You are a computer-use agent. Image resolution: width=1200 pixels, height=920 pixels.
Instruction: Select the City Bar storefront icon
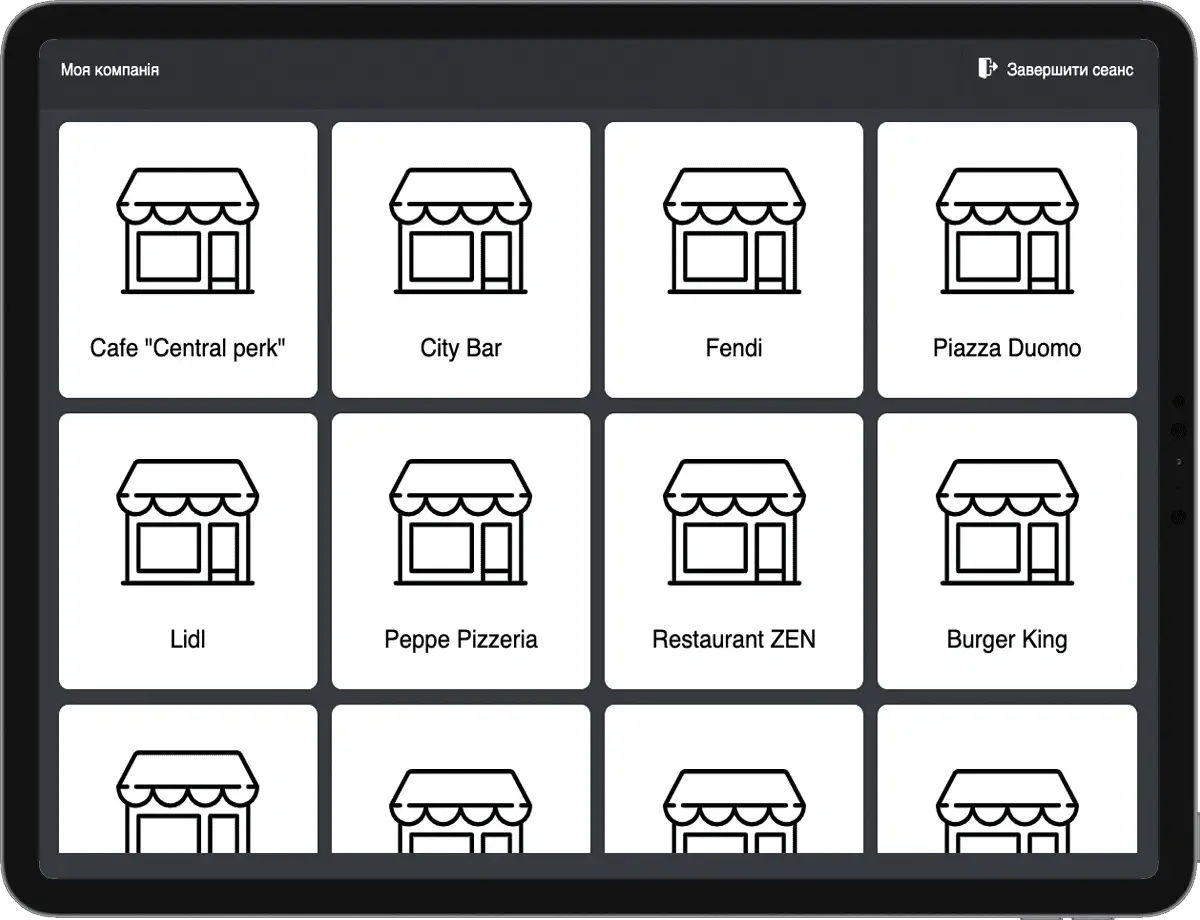[x=461, y=231]
